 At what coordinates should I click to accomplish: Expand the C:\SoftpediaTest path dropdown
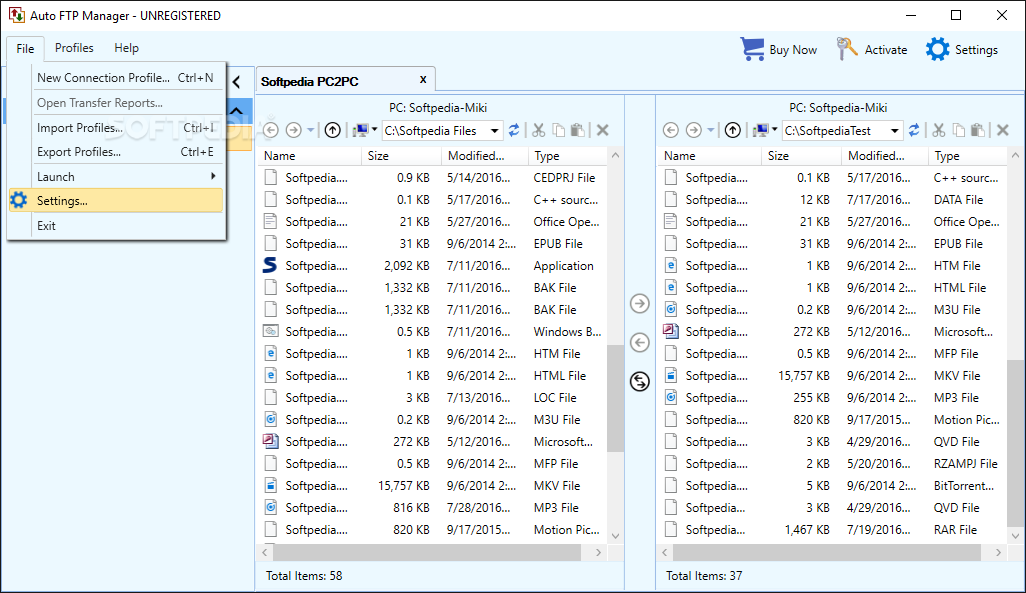click(894, 131)
